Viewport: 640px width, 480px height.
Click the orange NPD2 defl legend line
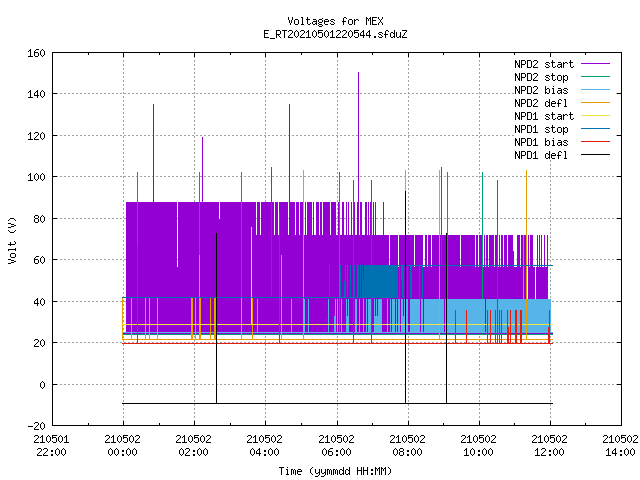click(x=595, y=102)
